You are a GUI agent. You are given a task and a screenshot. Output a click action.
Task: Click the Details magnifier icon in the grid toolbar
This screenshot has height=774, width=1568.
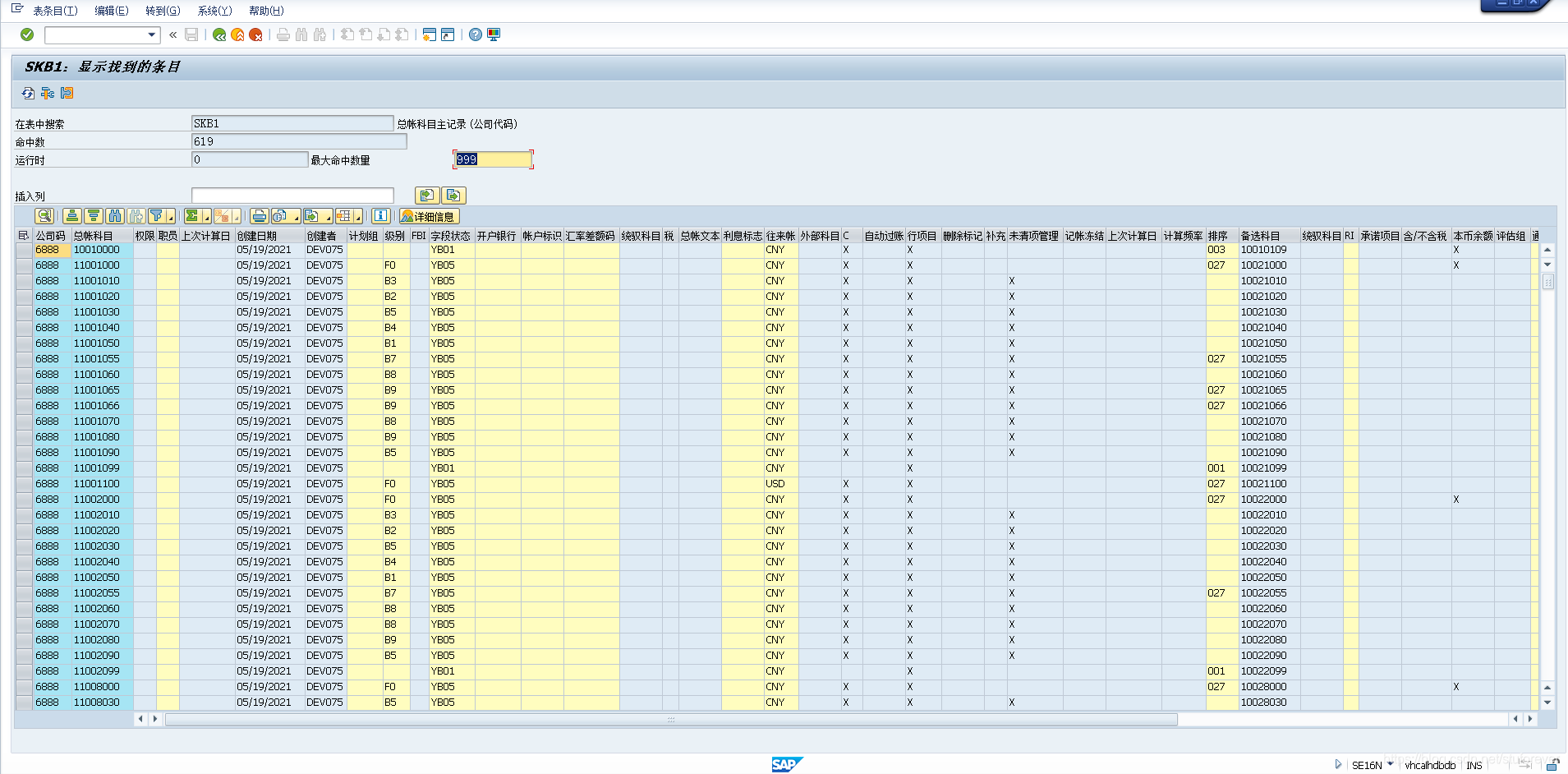tap(44, 216)
